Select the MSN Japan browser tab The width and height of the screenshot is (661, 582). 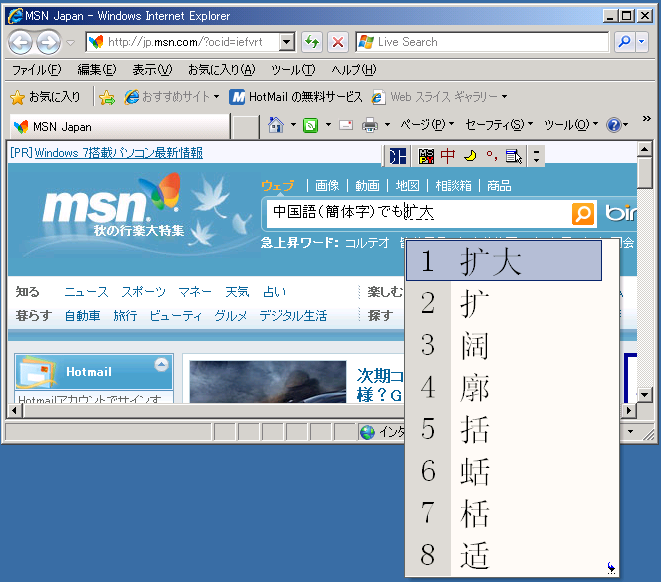coord(120,126)
